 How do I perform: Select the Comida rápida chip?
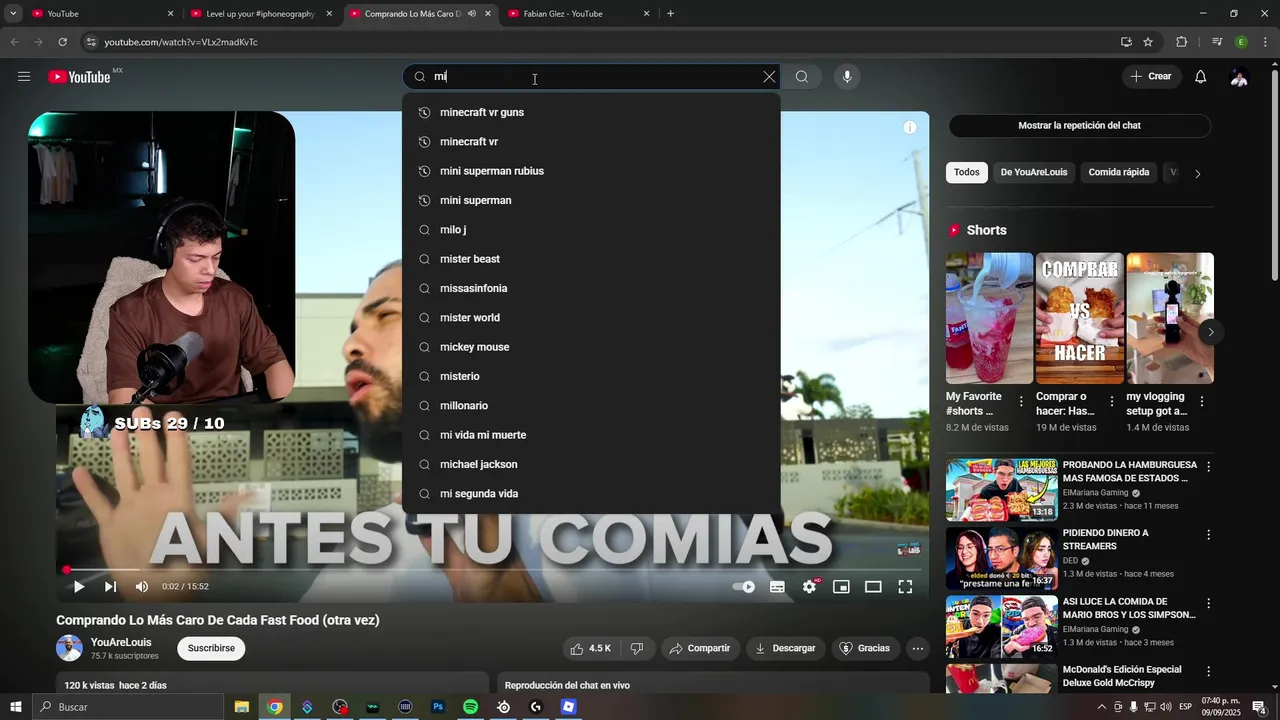coord(1118,173)
